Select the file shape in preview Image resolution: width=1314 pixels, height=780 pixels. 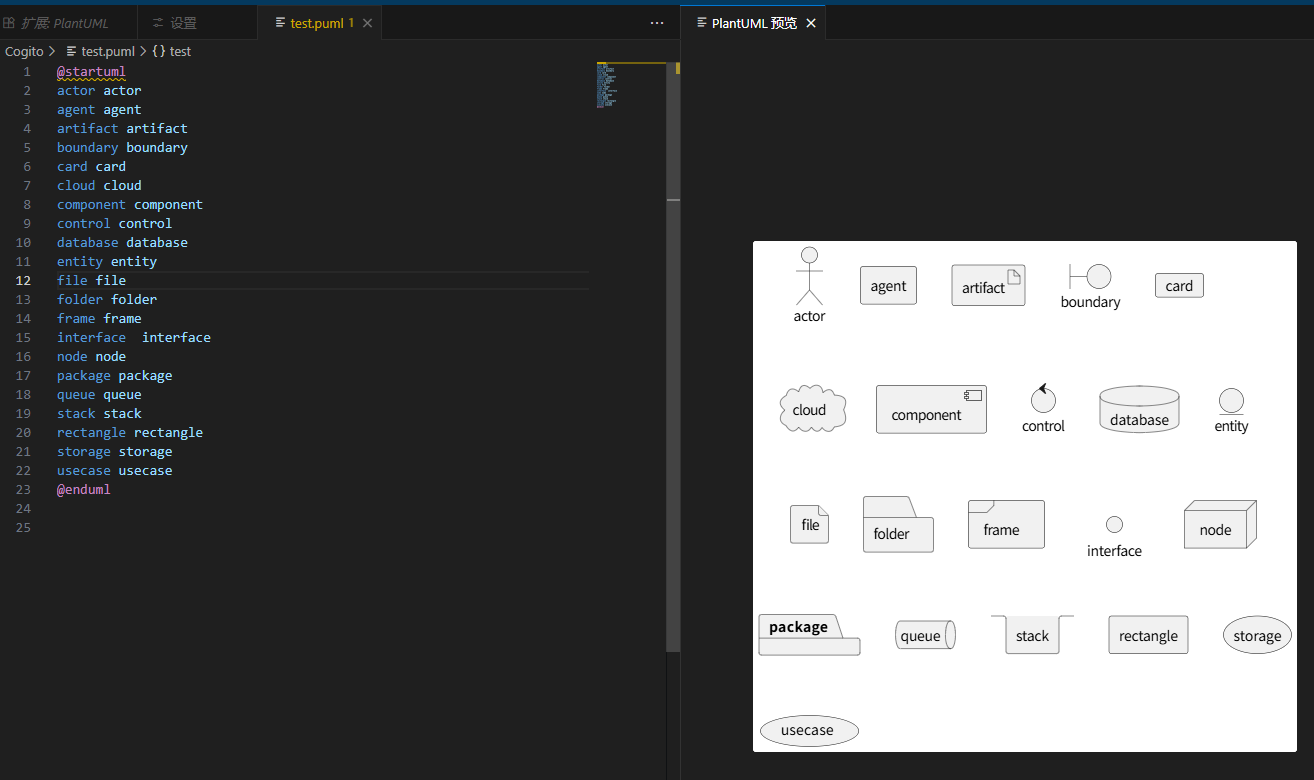810,524
